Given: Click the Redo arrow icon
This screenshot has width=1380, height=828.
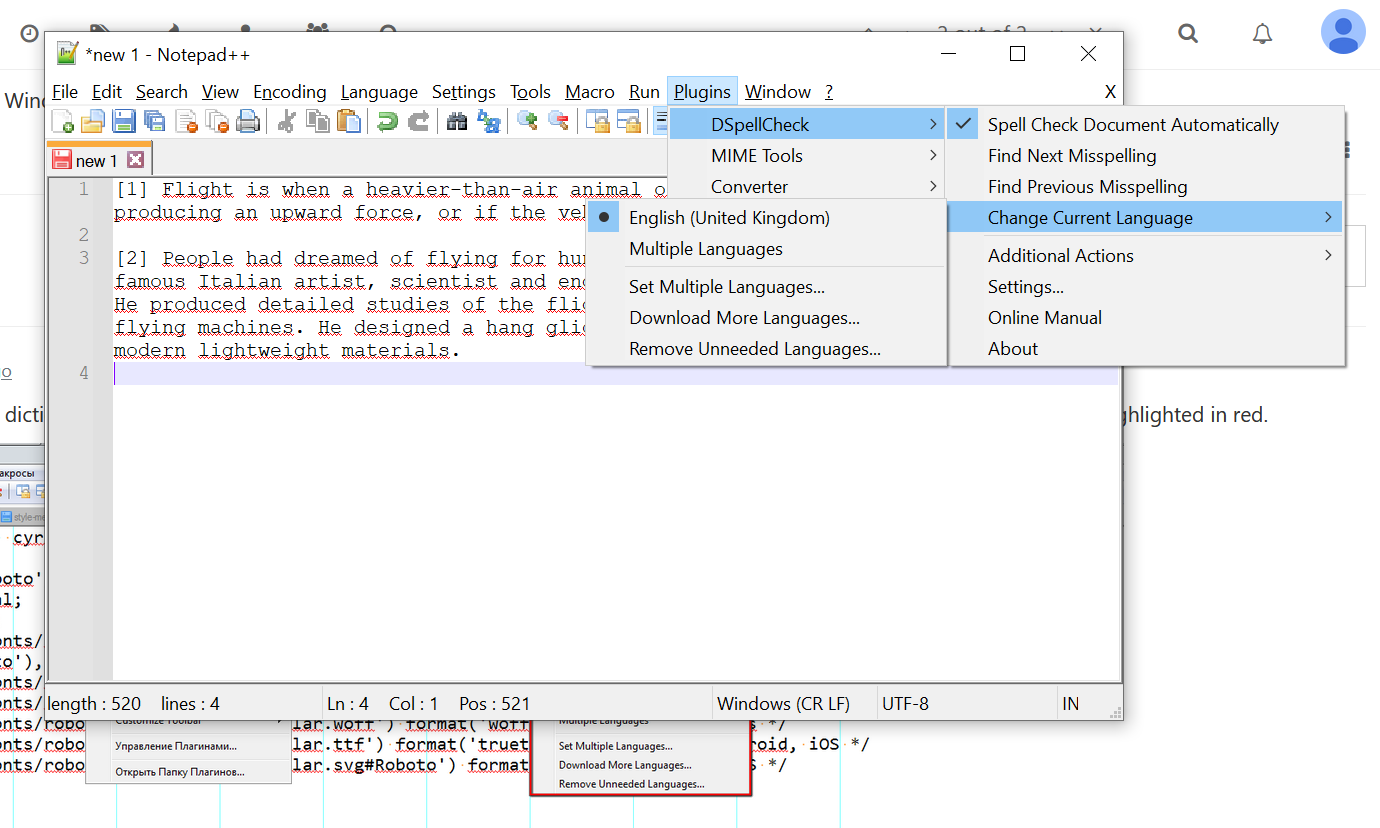Looking at the screenshot, I should tap(419, 122).
